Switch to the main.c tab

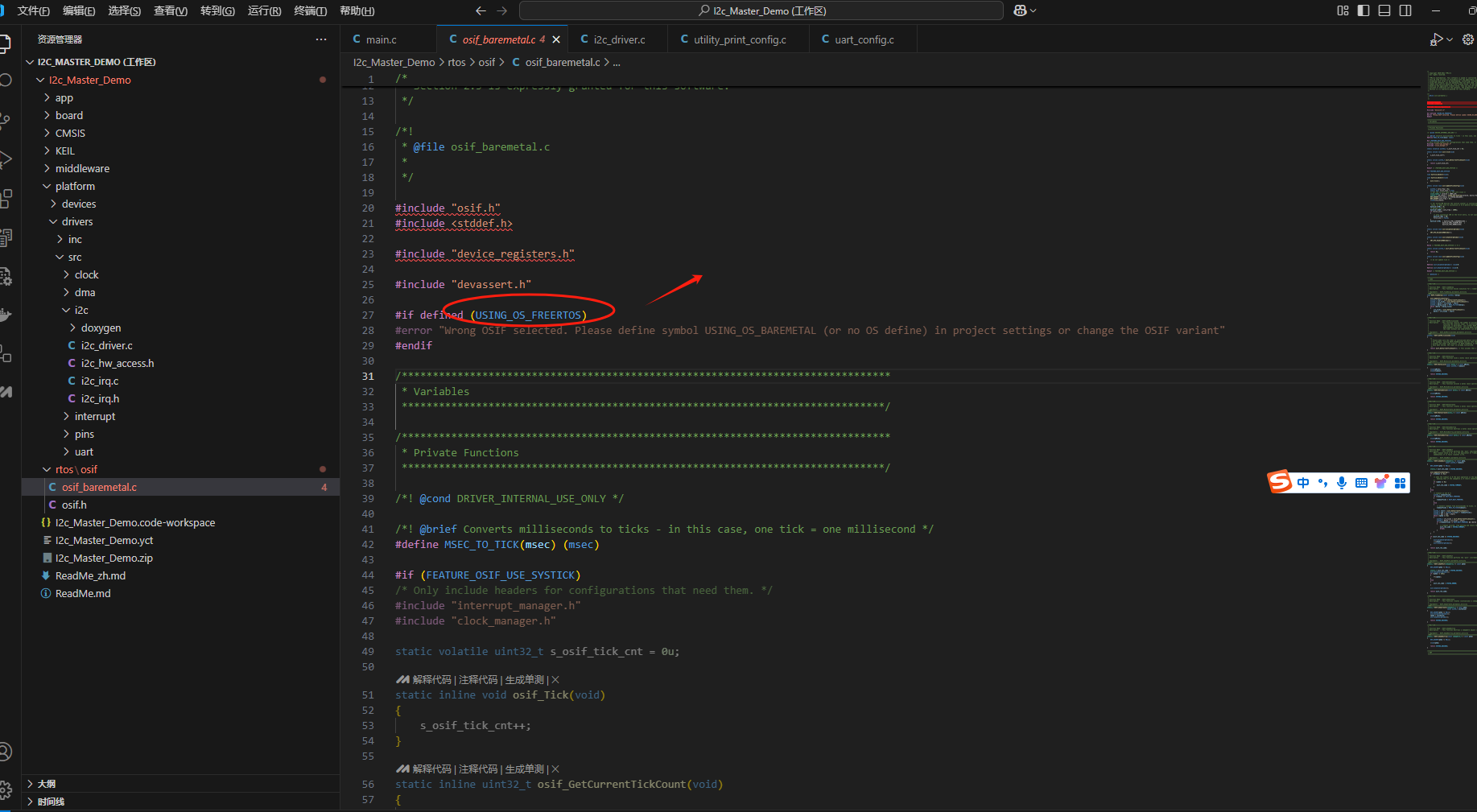[x=388, y=39]
